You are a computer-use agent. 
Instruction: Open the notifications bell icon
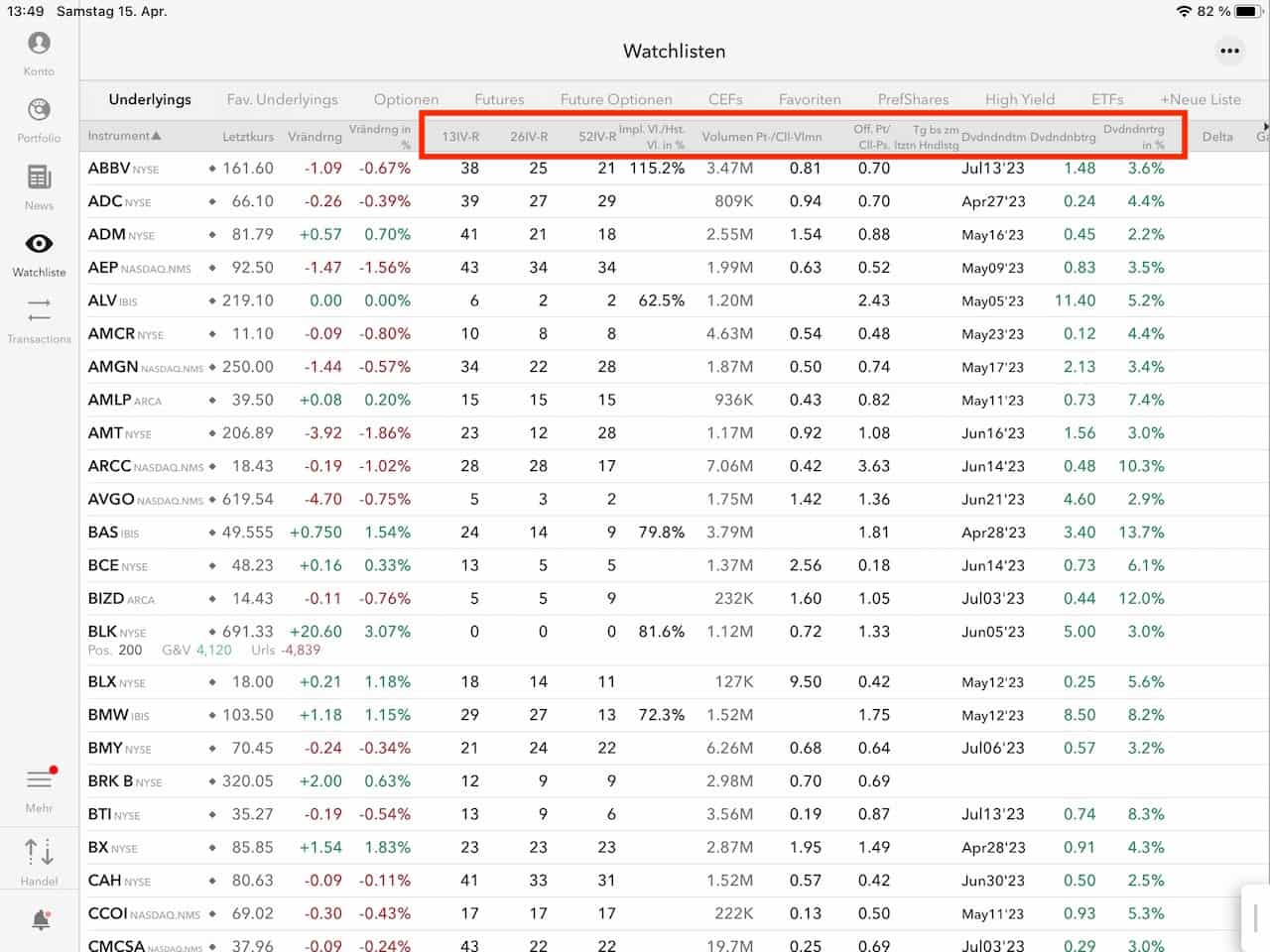(x=41, y=920)
